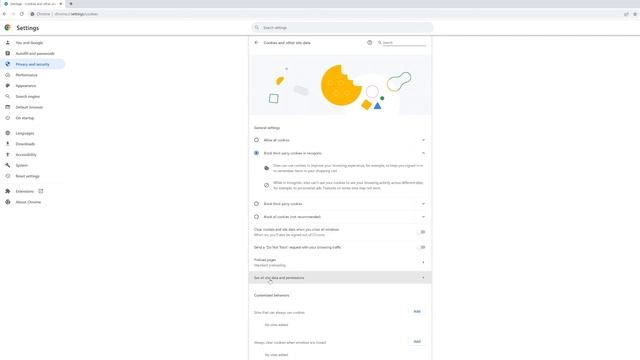Go back using the arrow beside Cookies and other site data

click(x=256, y=42)
